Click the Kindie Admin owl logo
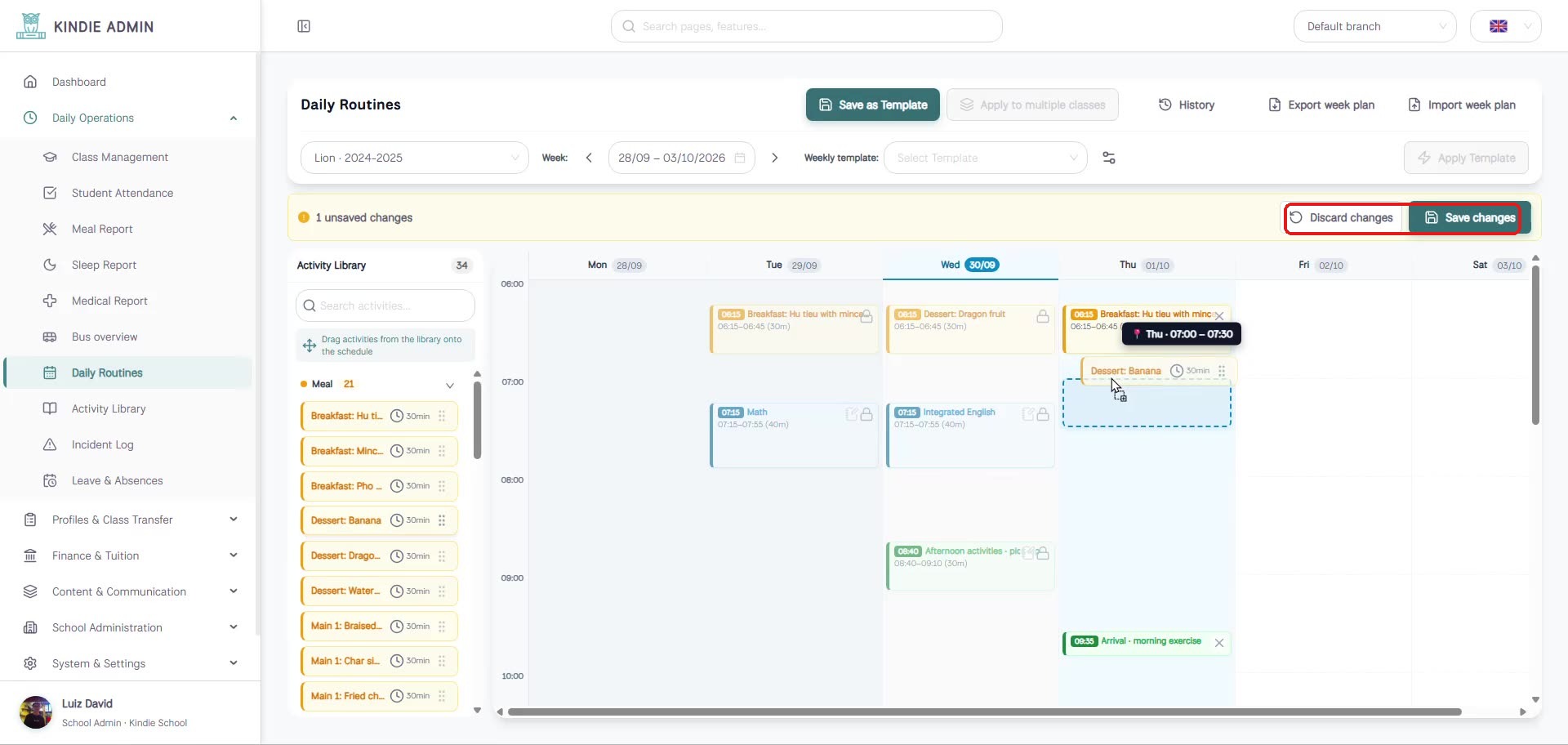The width and height of the screenshot is (1568, 745). click(30, 26)
